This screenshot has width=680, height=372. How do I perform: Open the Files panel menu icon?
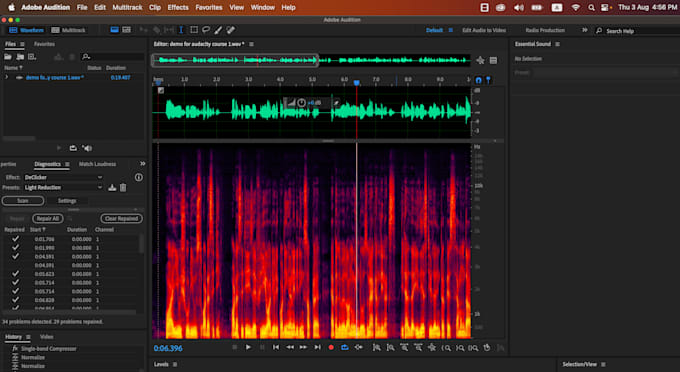click(x=22, y=44)
